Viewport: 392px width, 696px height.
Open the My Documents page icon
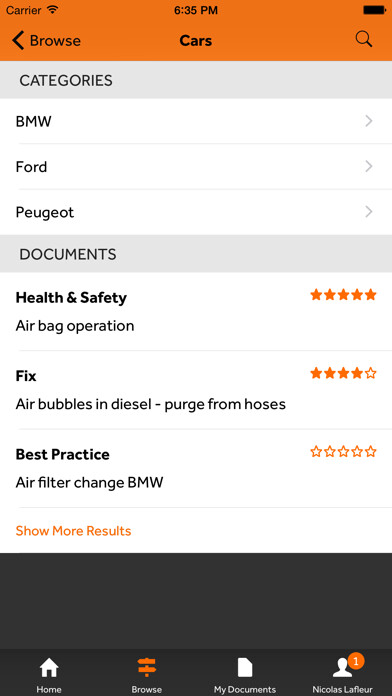[245, 668]
